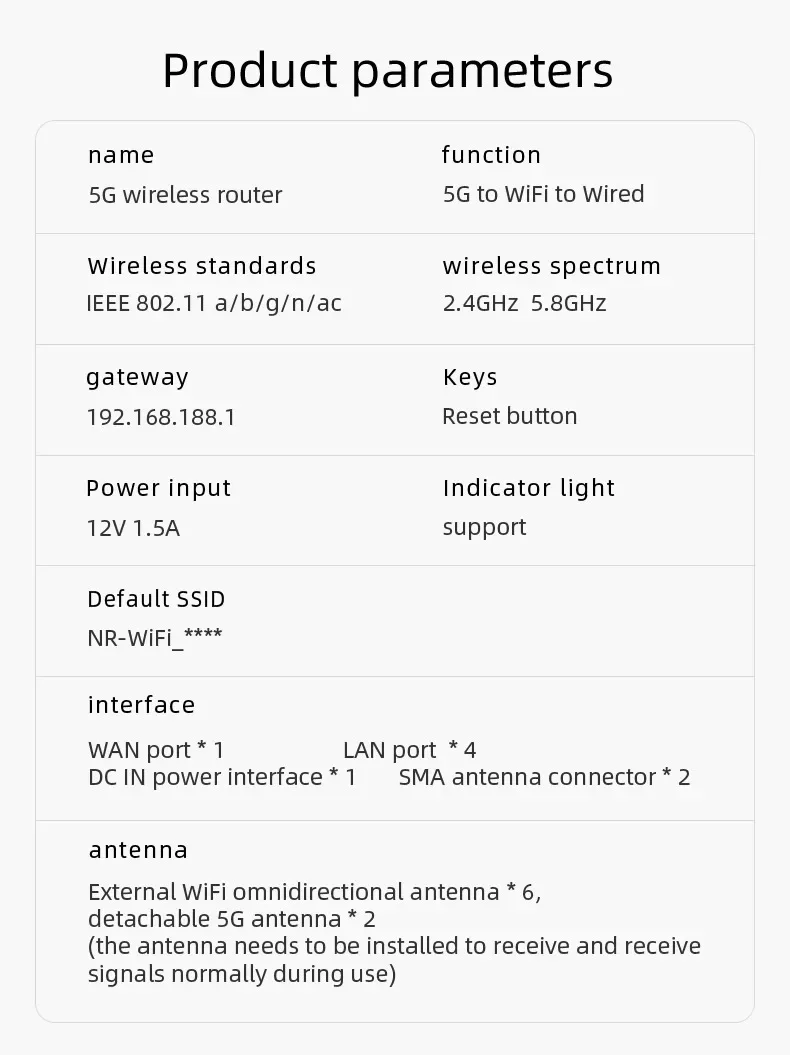Click the gateway address 192.168.188.1
Viewport: 790px width, 1055px height.
(x=161, y=417)
